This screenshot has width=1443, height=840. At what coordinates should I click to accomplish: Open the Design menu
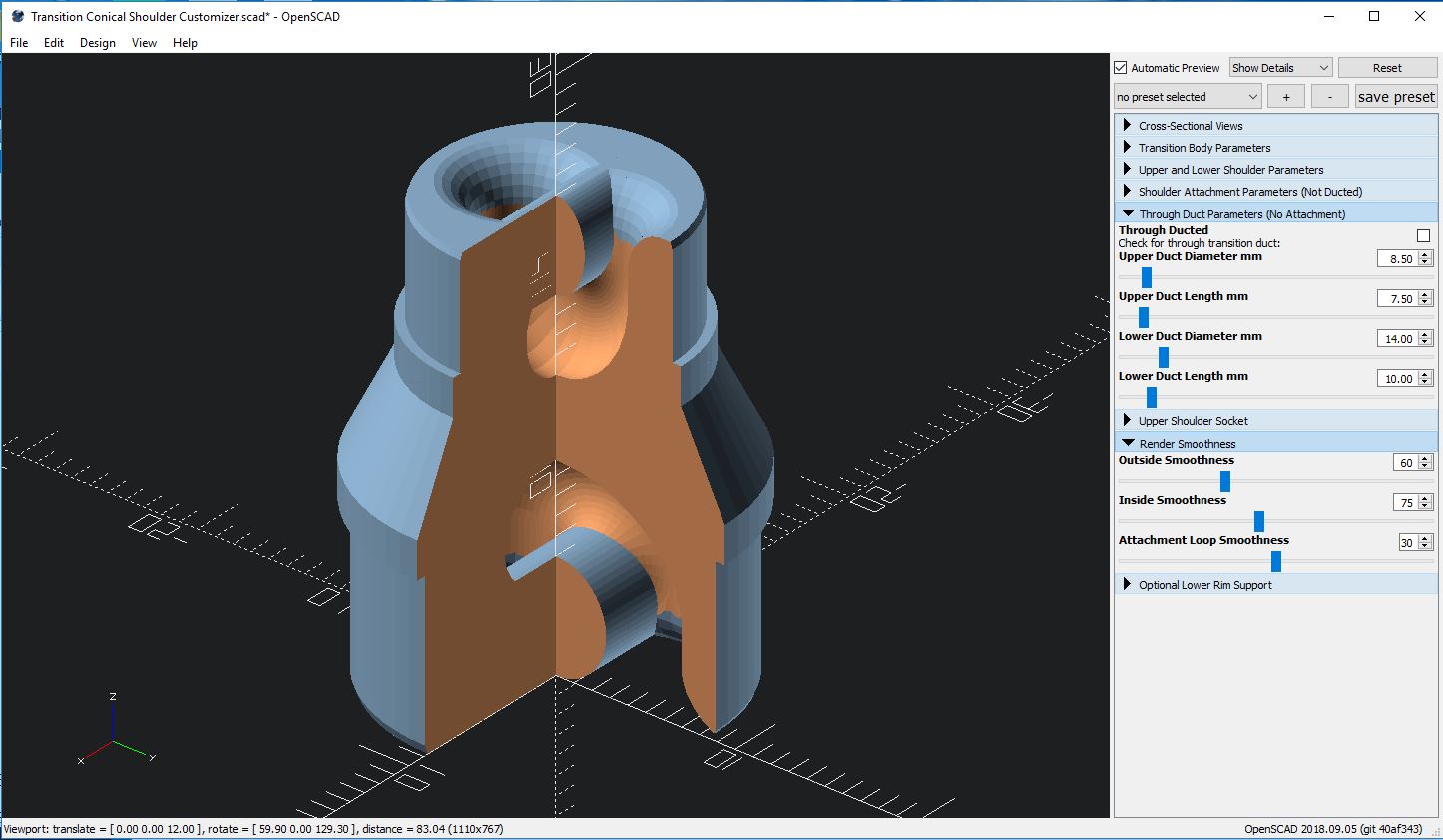(x=98, y=43)
